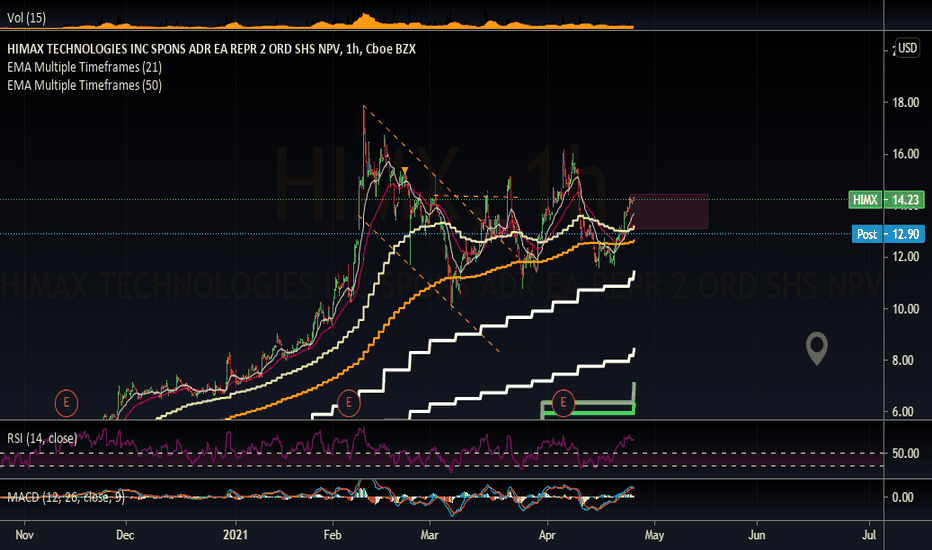This screenshot has width=932, height=550.
Task: Click the Dec label on time axis
Action: tap(125, 535)
